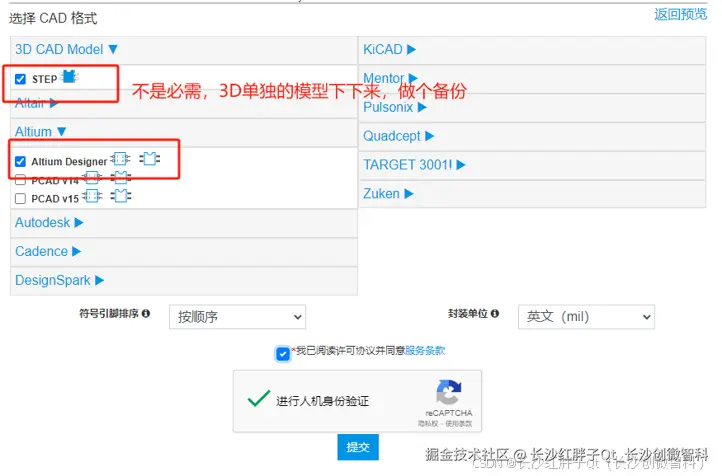Expand the Quadcept section

pos(399,136)
